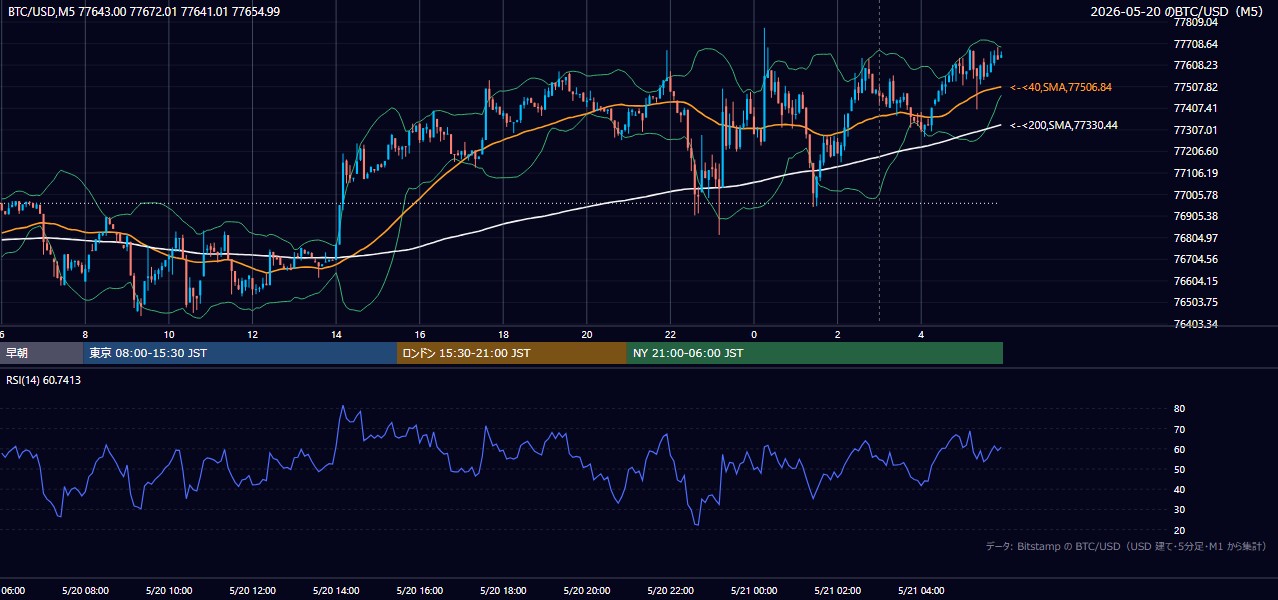Click the "2026-05-20 のBTC/USD (M5)" chart title
This screenshot has width=1278, height=600.
tap(1177, 12)
